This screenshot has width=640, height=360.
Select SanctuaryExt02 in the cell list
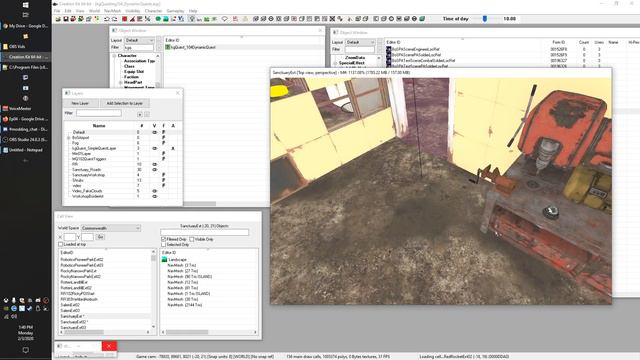pyautogui.click(x=74, y=322)
